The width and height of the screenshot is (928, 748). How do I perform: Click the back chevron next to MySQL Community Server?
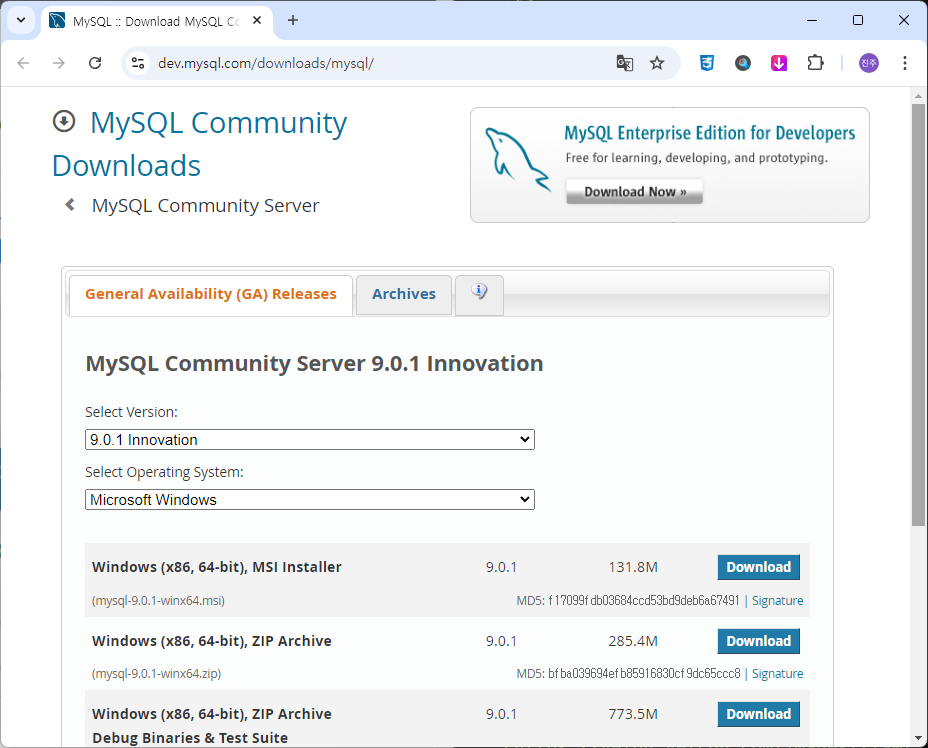[x=70, y=205]
